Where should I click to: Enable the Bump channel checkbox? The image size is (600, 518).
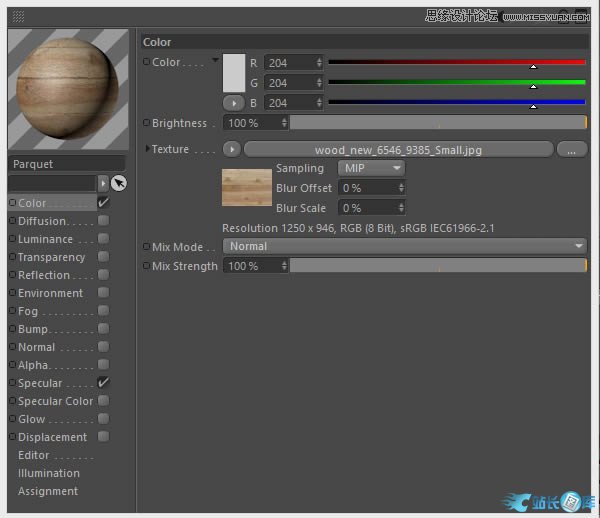pos(103,329)
